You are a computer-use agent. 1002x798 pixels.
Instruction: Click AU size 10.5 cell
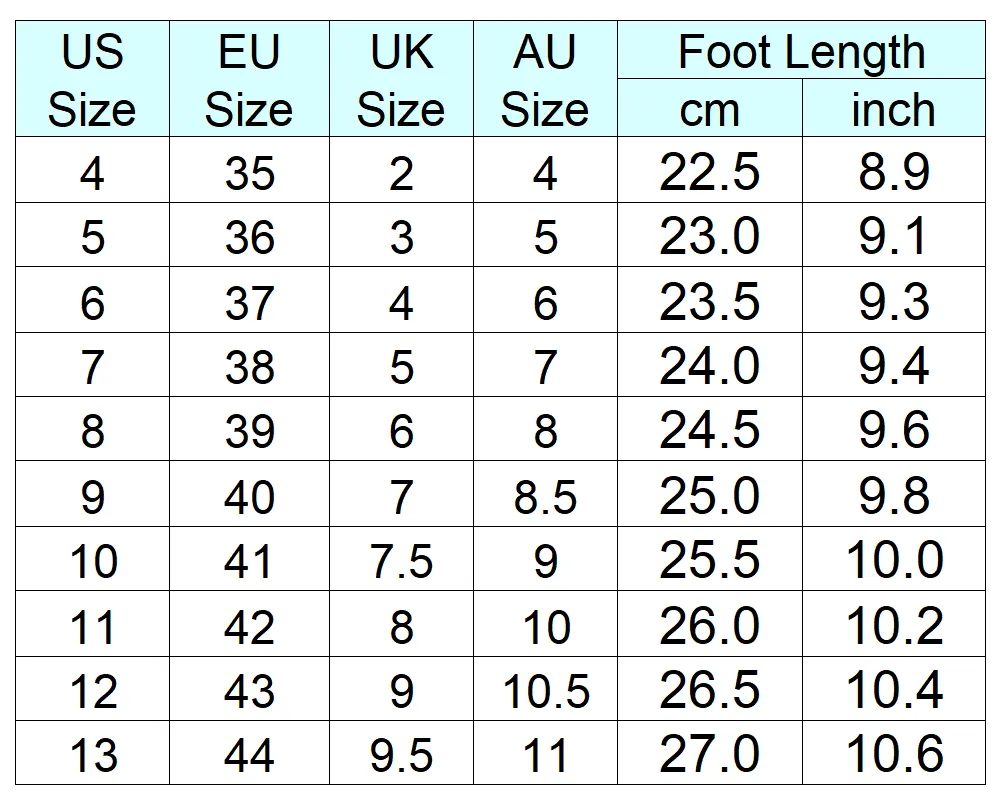tap(545, 689)
